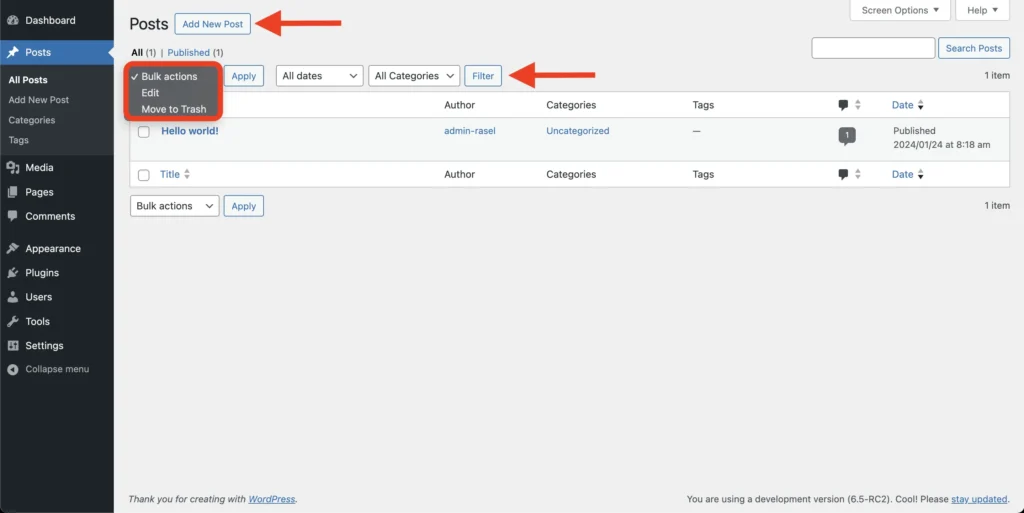Open Categories submenu item
The height and width of the screenshot is (513, 1024).
pyautogui.click(x=32, y=120)
